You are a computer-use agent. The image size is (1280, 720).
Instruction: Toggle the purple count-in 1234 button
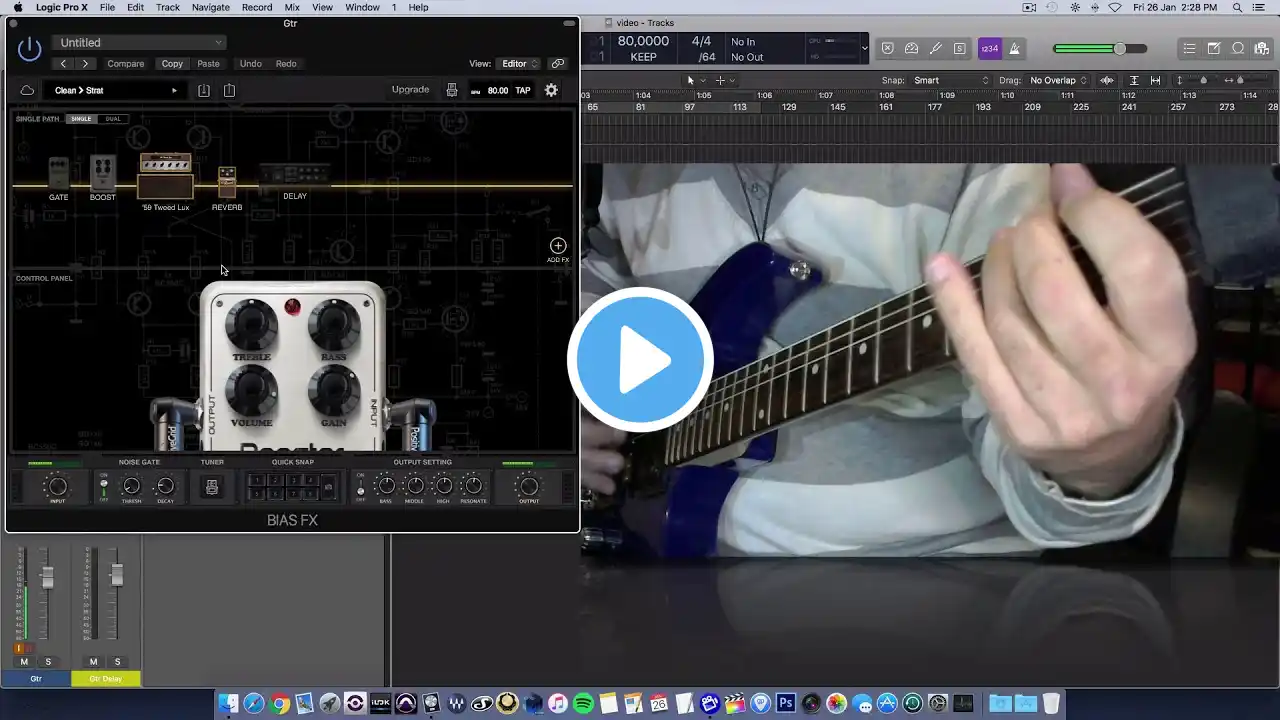[x=989, y=48]
